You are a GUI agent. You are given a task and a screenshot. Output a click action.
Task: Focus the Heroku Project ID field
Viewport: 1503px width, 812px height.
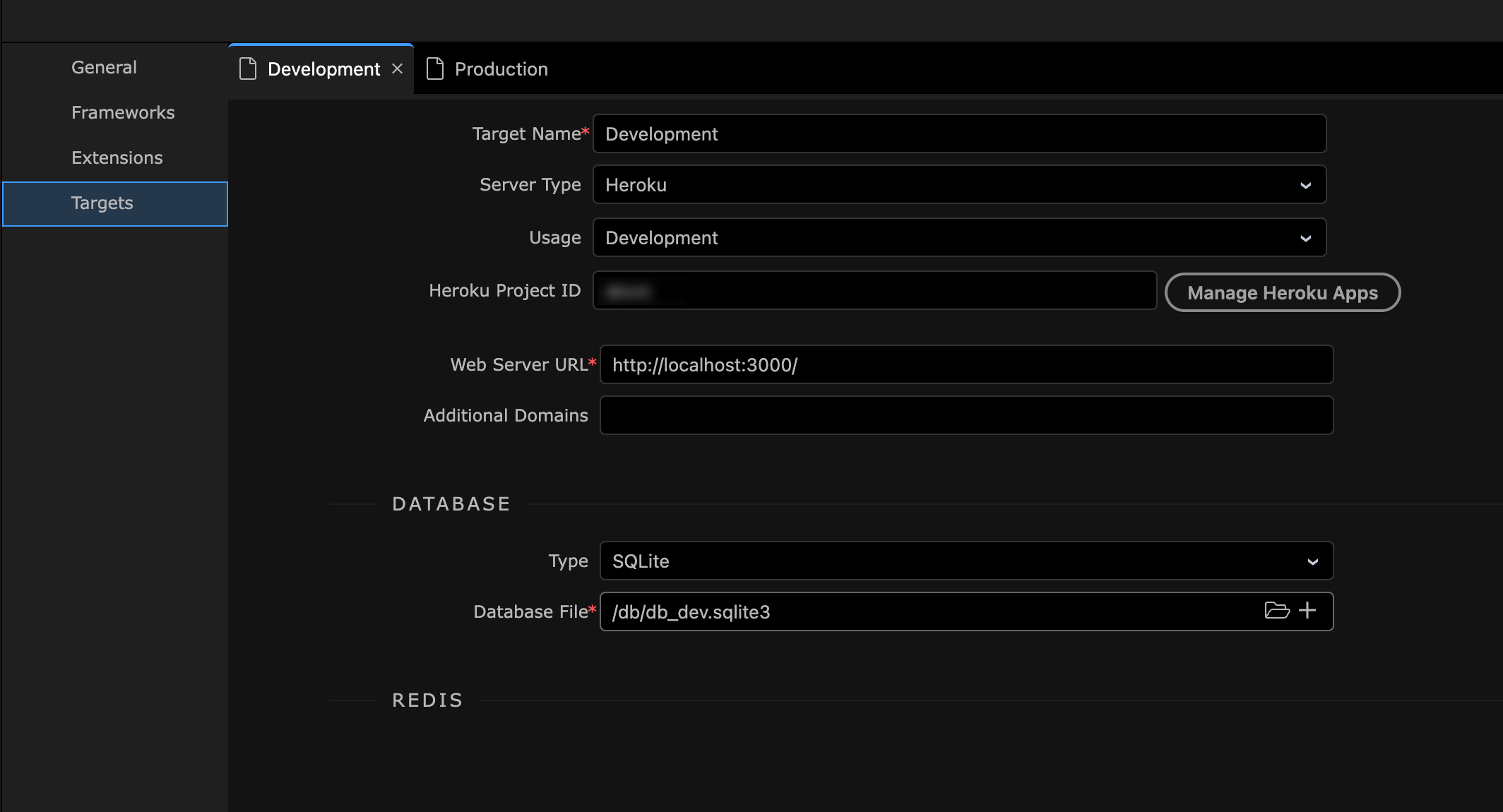coord(874,290)
